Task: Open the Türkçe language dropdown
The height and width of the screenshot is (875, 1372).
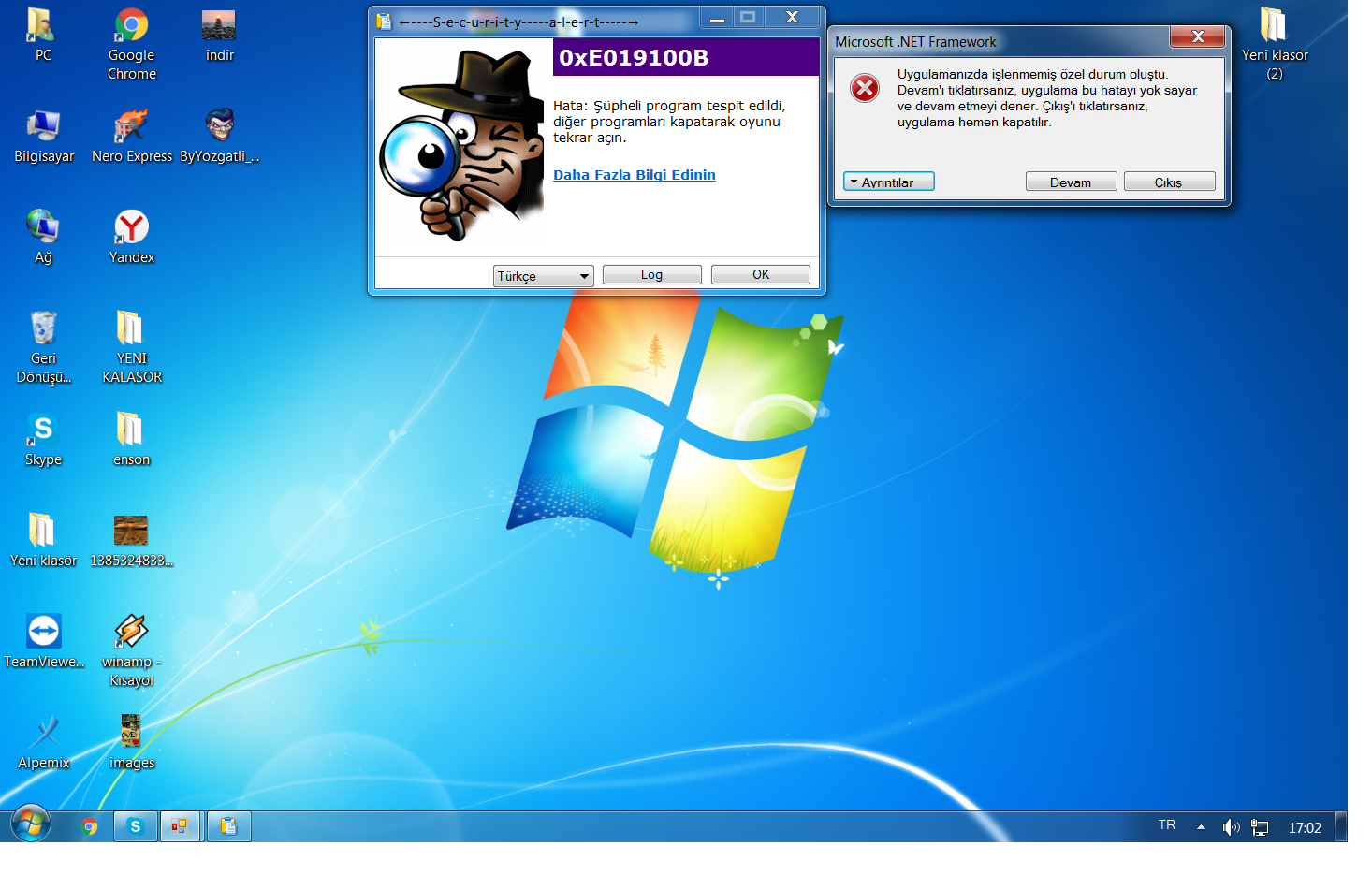Action: pos(544,276)
